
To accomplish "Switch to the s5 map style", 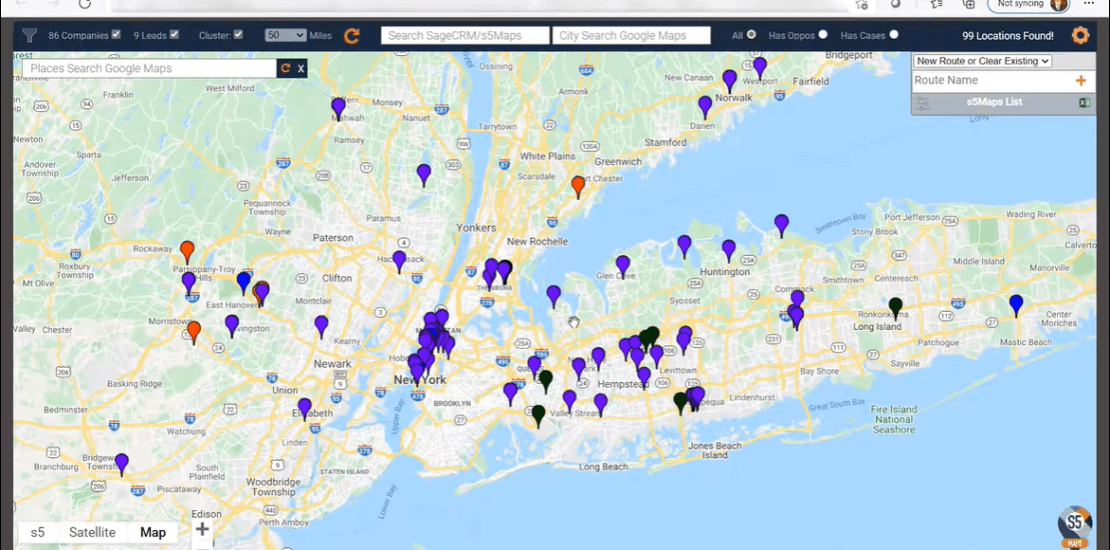I will tap(37, 532).
